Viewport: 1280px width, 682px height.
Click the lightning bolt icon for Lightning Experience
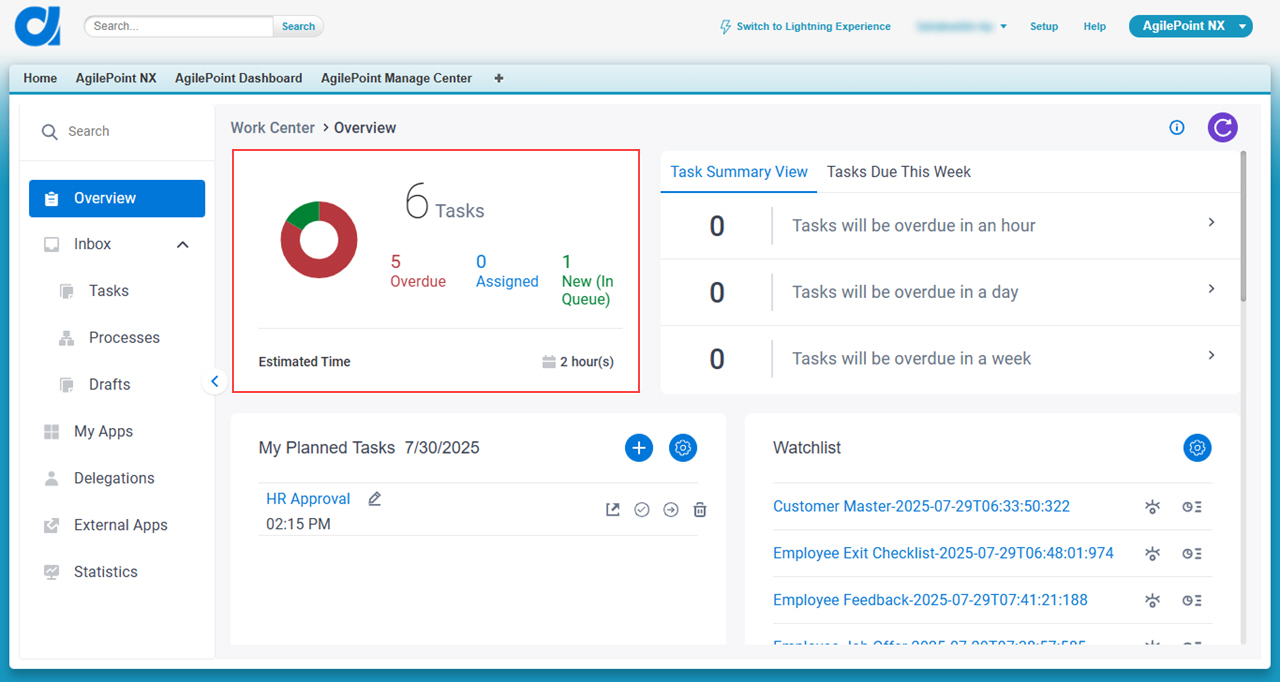(x=726, y=27)
